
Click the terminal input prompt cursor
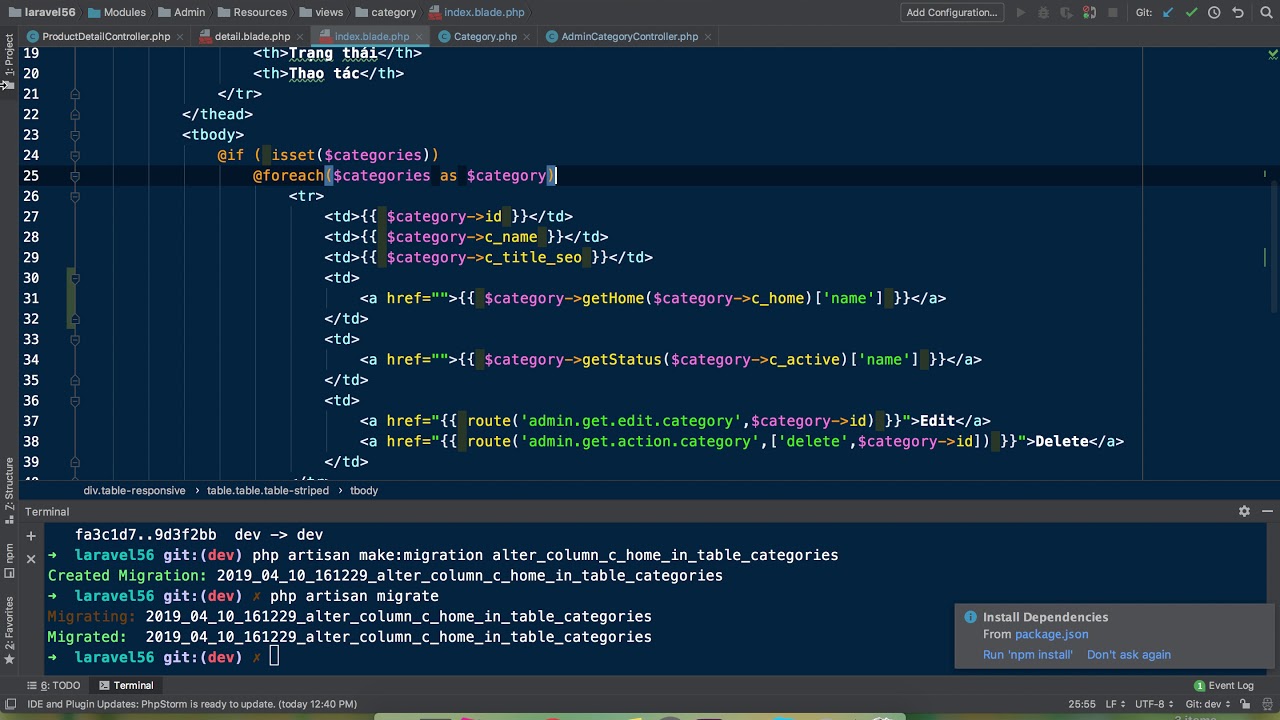tap(274, 657)
